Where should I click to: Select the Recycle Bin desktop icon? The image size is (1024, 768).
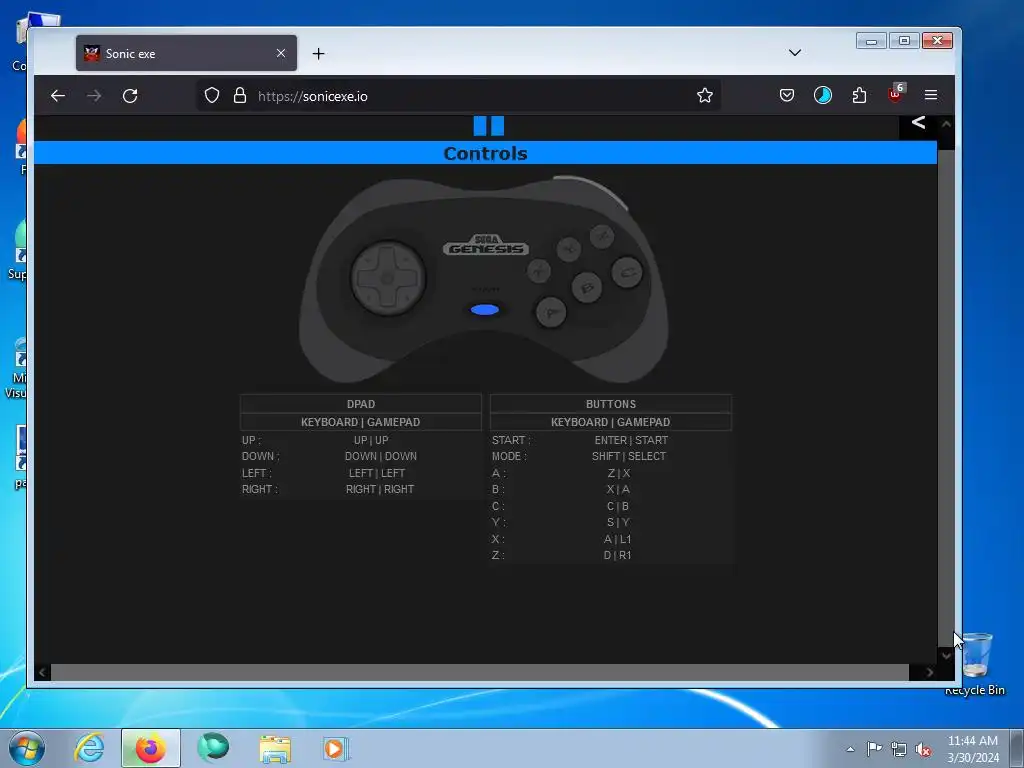974,663
